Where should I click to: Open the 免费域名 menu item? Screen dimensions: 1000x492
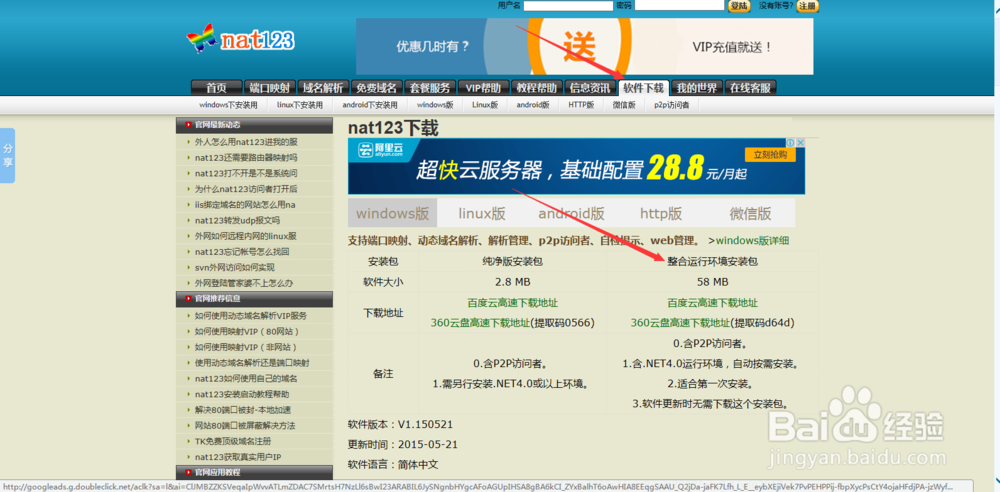click(376, 88)
